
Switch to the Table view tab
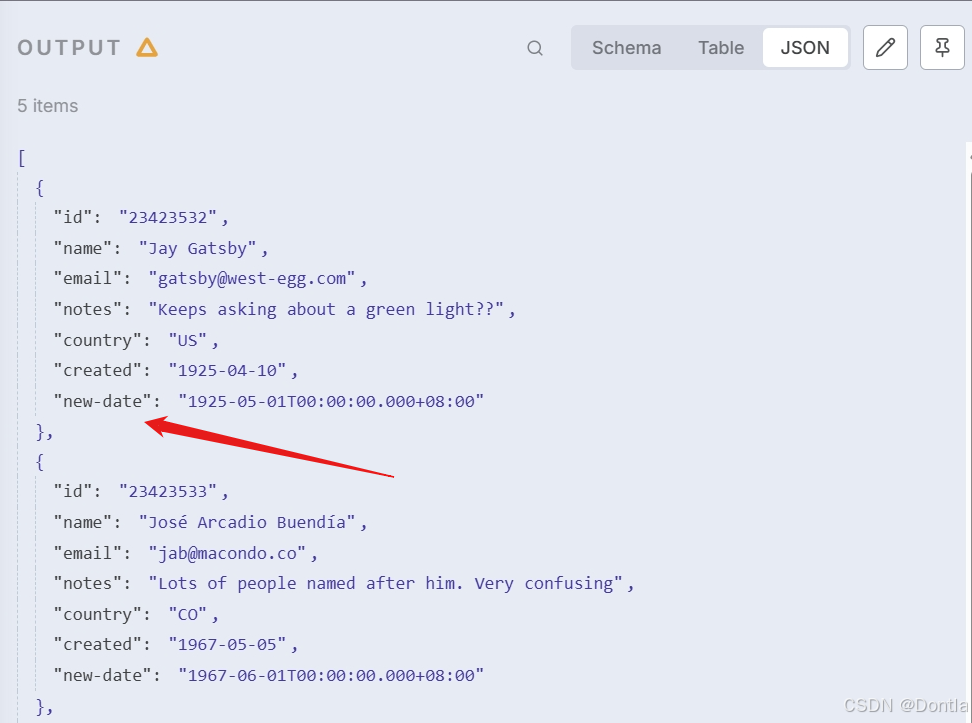pyautogui.click(x=721, y=48)
